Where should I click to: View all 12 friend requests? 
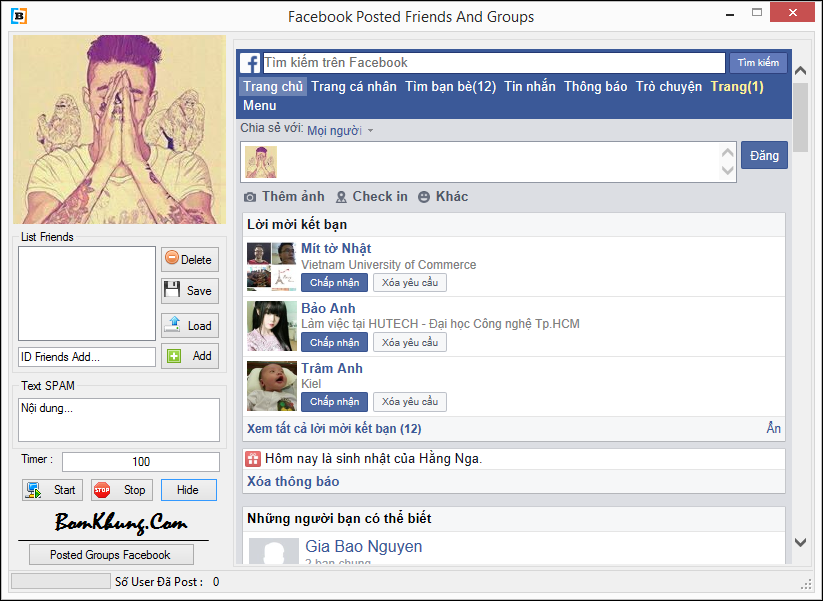point(334,429)
